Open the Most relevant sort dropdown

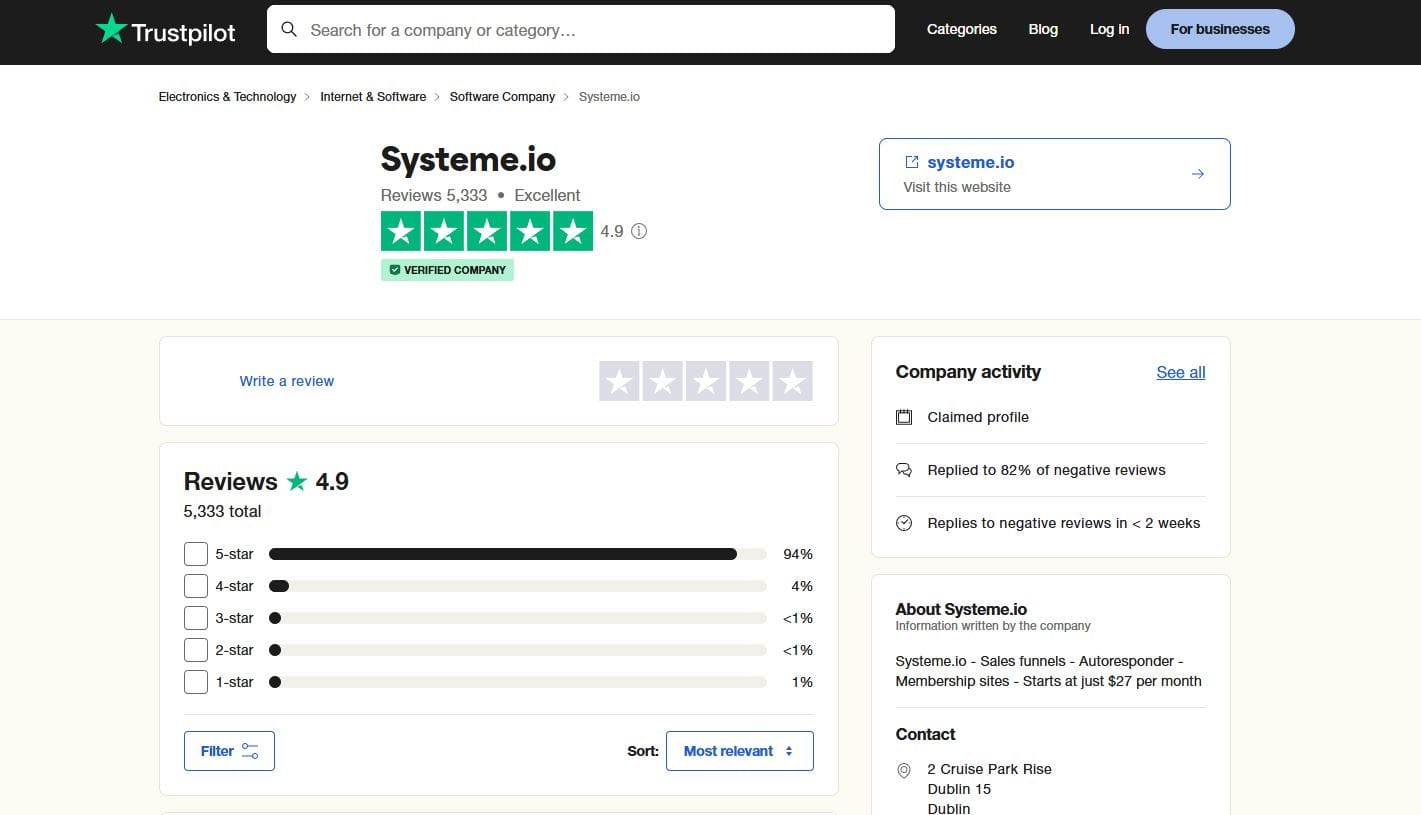click(739, 751)
